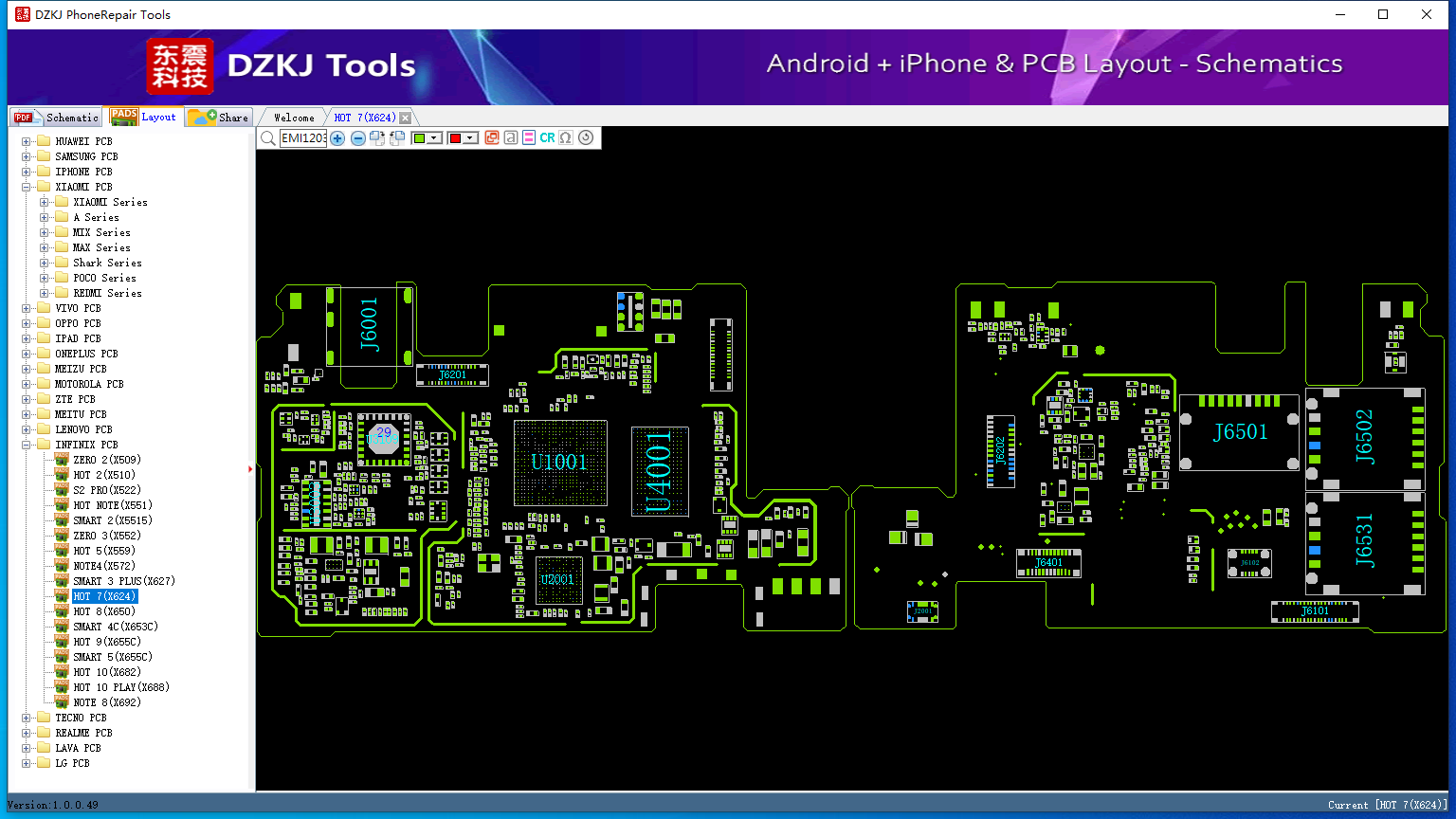The image size is (1456, 819).
Task: Collapse the XIAOMI PCB folder
Action: (x=27, y=187)
